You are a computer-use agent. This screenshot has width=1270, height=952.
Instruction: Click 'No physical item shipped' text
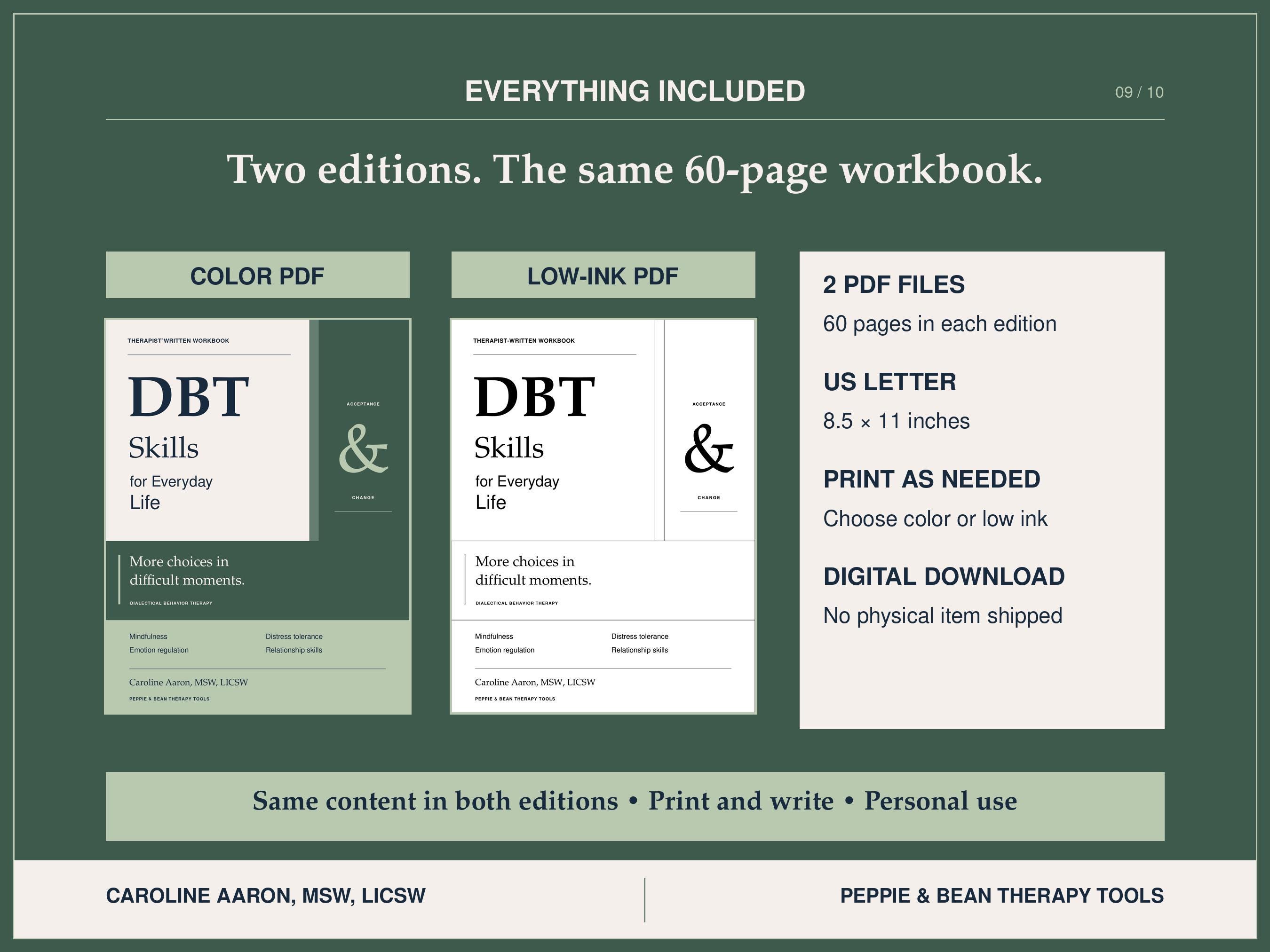click(943, 616)
